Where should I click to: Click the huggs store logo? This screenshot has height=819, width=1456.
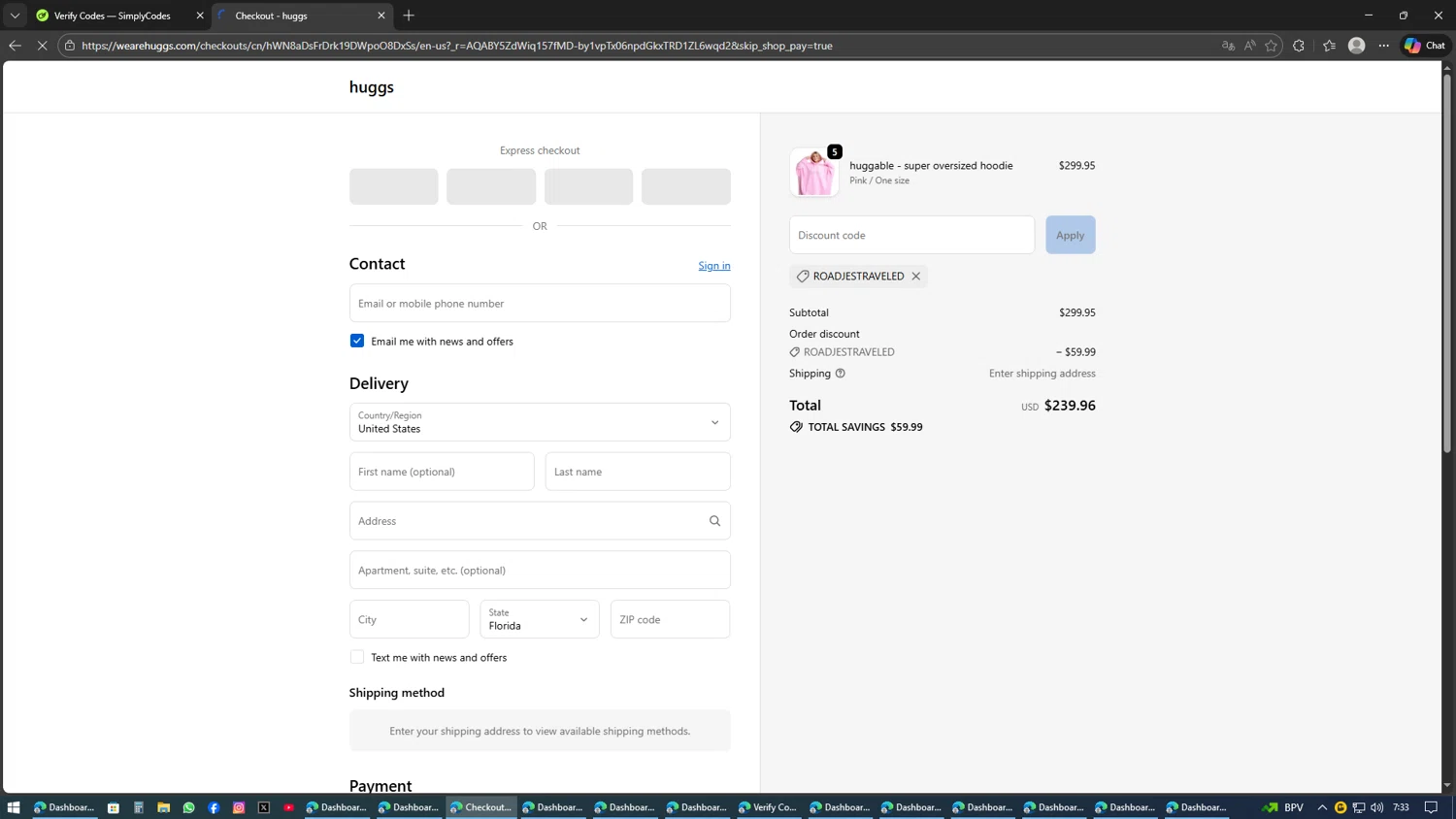[371, 87]
